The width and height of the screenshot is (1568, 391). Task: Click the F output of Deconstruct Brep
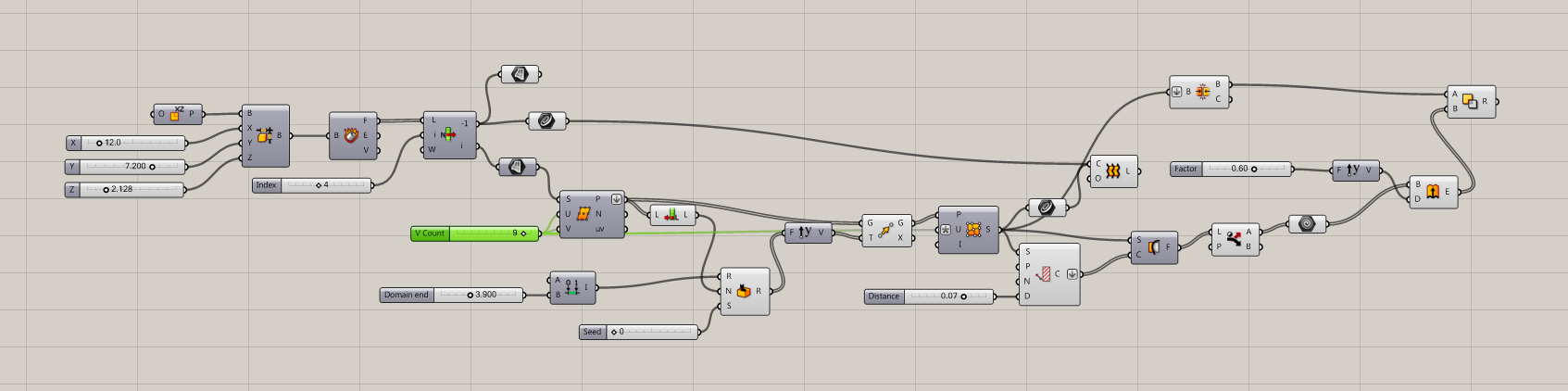coord(366,120)
